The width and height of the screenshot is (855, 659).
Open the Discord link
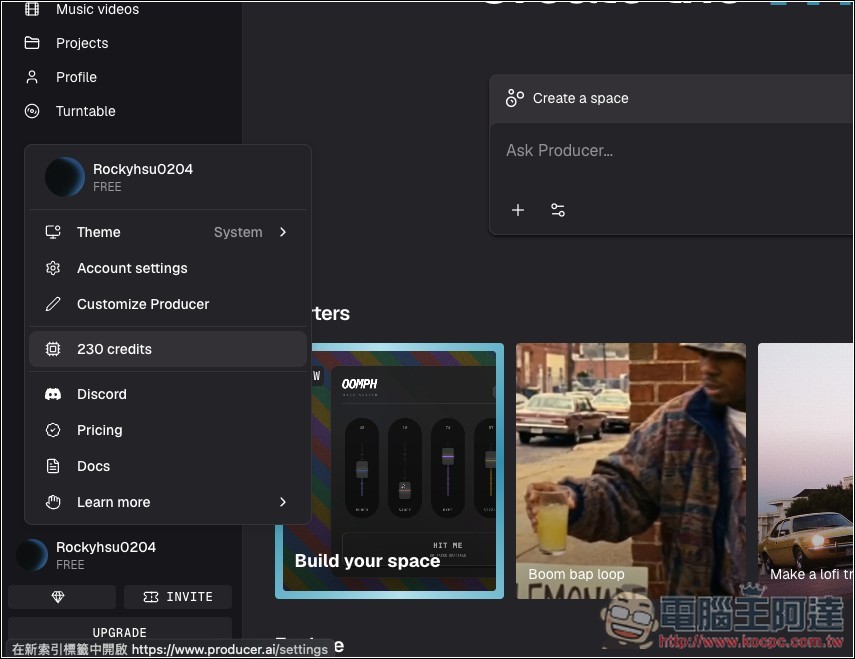(168, 394)
